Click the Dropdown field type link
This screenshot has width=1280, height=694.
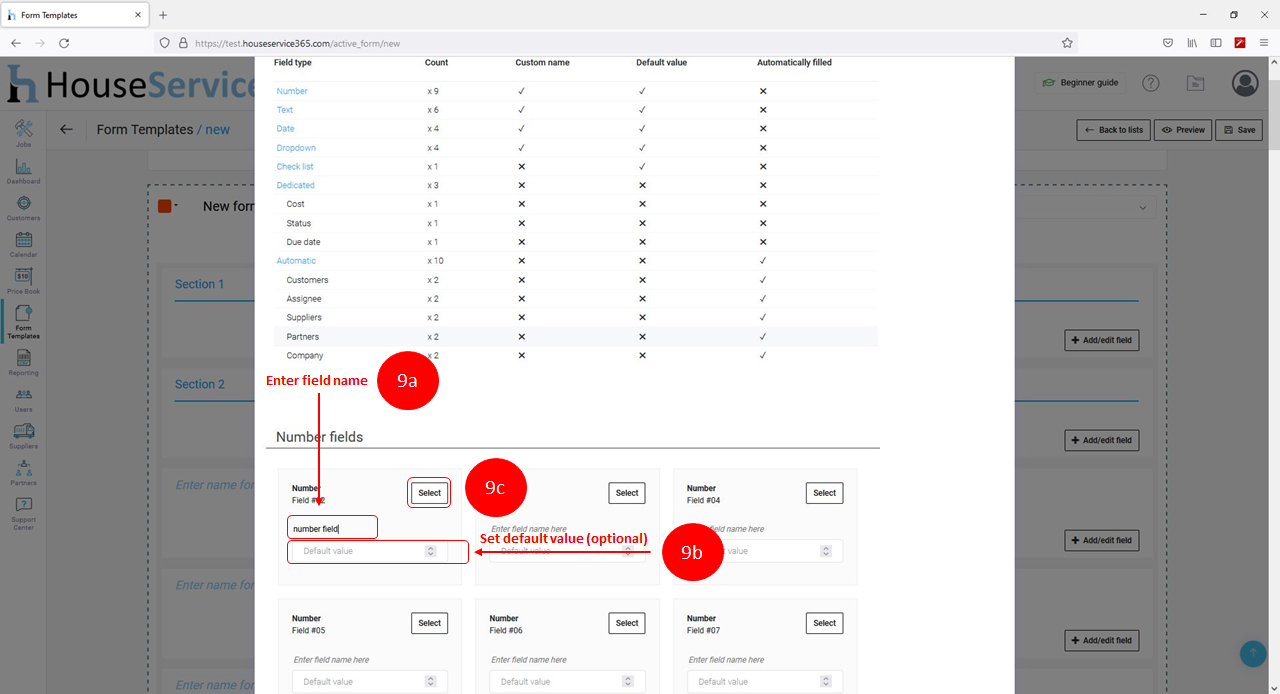coord(296,148)
